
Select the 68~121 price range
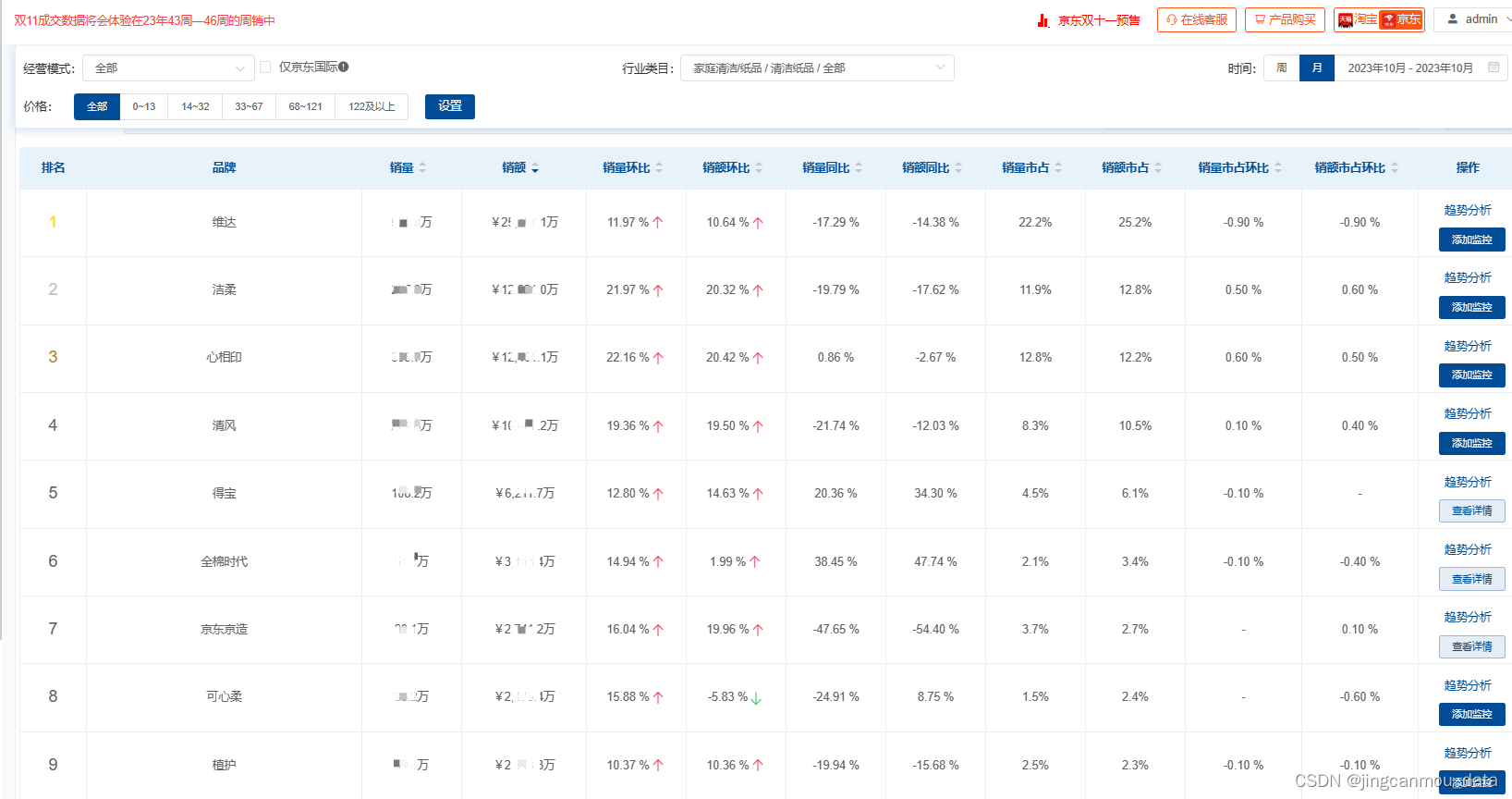point(305,106)
